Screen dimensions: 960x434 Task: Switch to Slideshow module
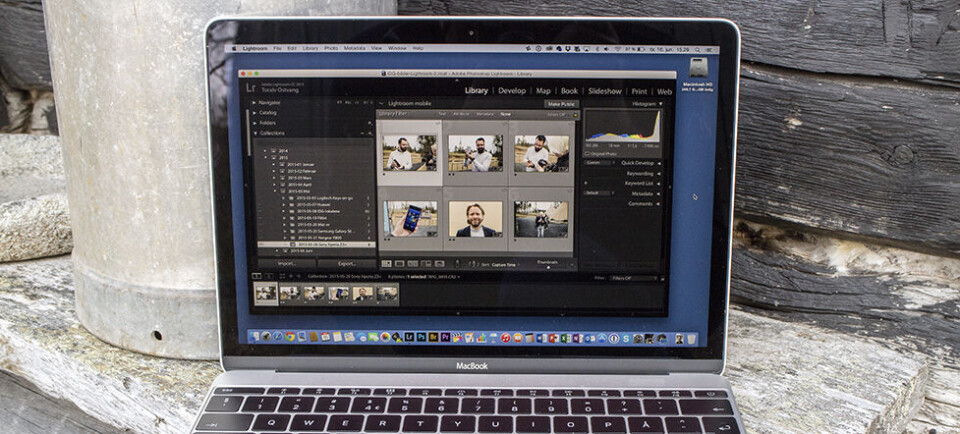click(x=605, y=91)
